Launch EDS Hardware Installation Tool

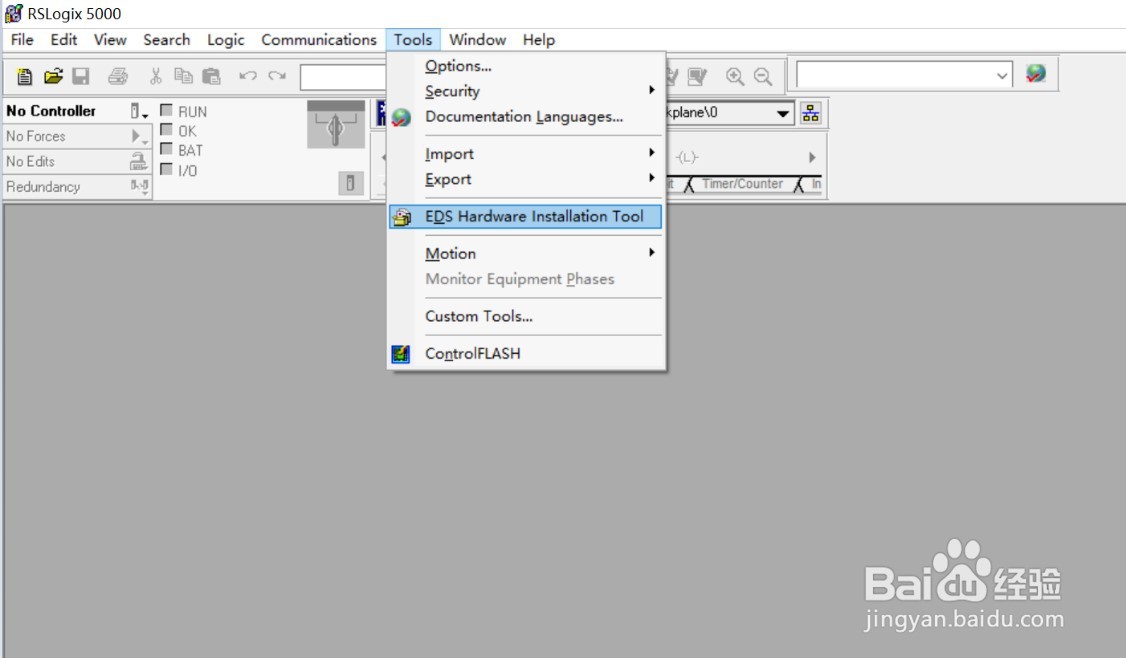pyautogui.click(x=525, y=216)
